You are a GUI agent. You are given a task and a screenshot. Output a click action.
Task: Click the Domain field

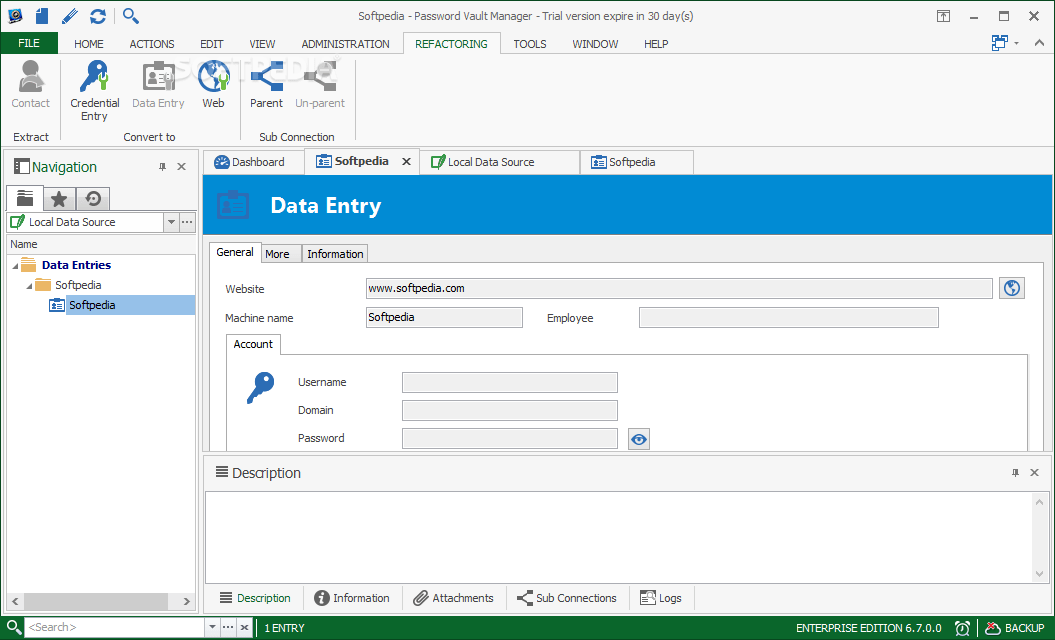coord(509,411)
